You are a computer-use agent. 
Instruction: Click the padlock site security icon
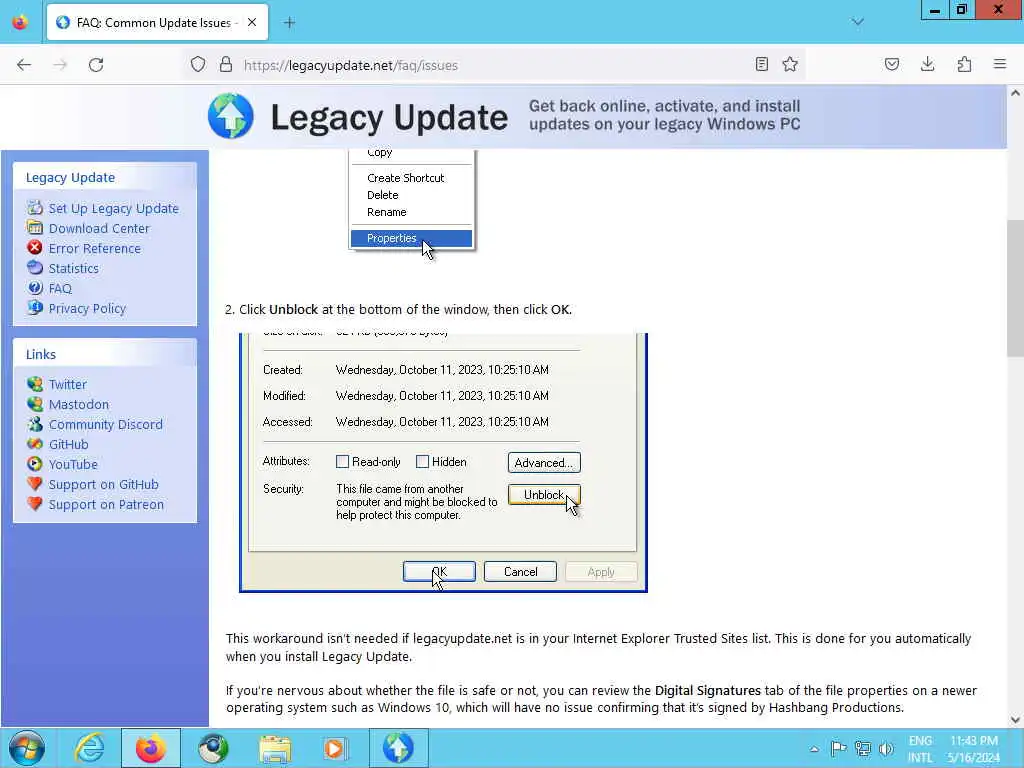(226, 65)
